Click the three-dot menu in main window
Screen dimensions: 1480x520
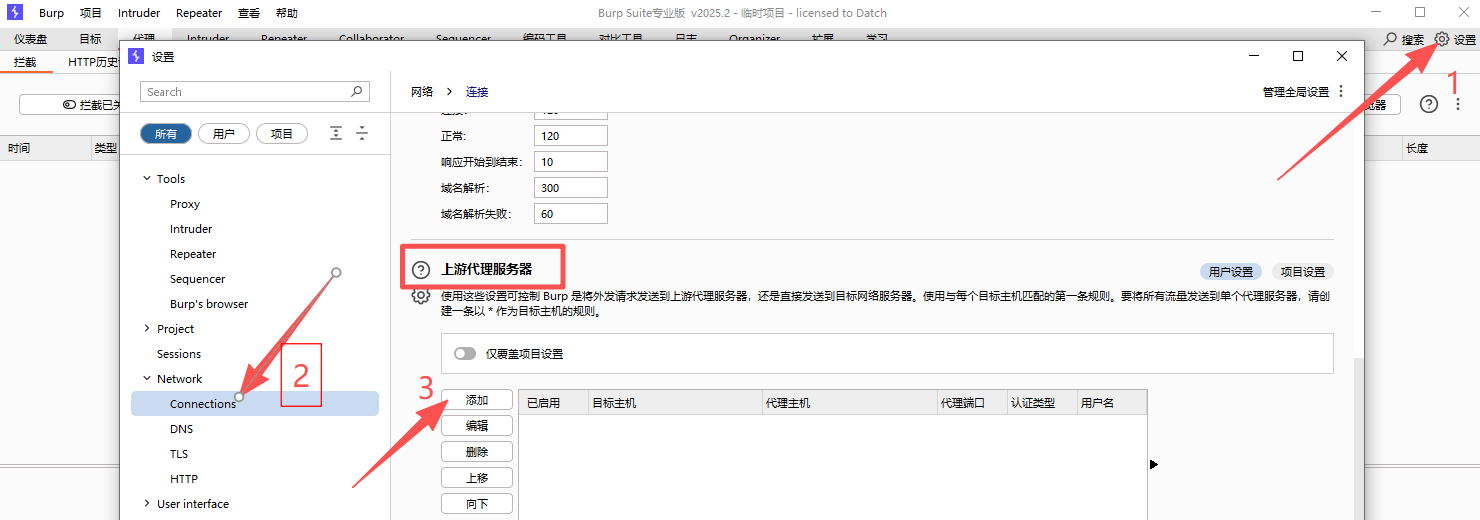[x=1459, y=104]
